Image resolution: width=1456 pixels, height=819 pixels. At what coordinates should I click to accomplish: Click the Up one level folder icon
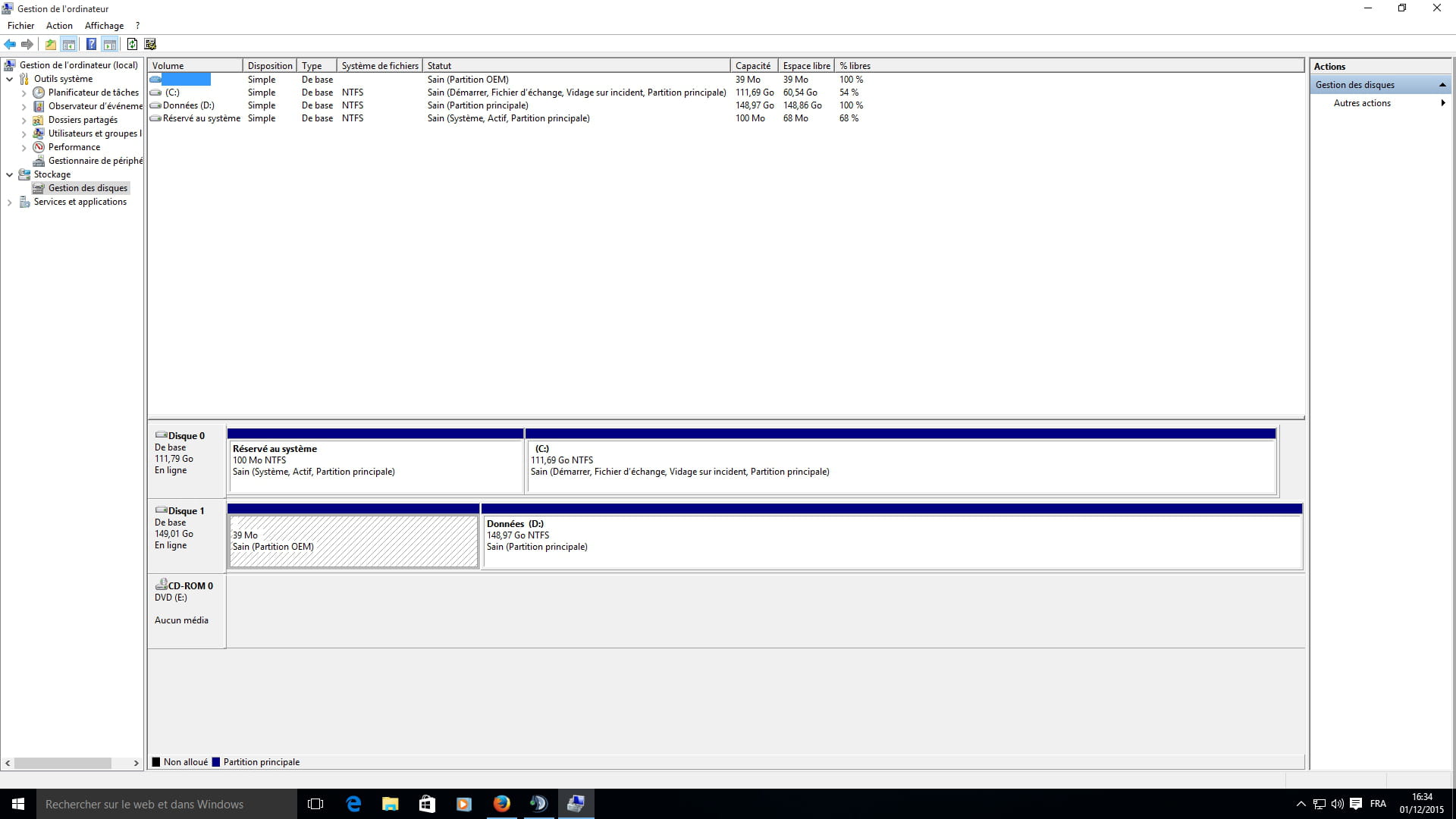[x=50, y=44]
